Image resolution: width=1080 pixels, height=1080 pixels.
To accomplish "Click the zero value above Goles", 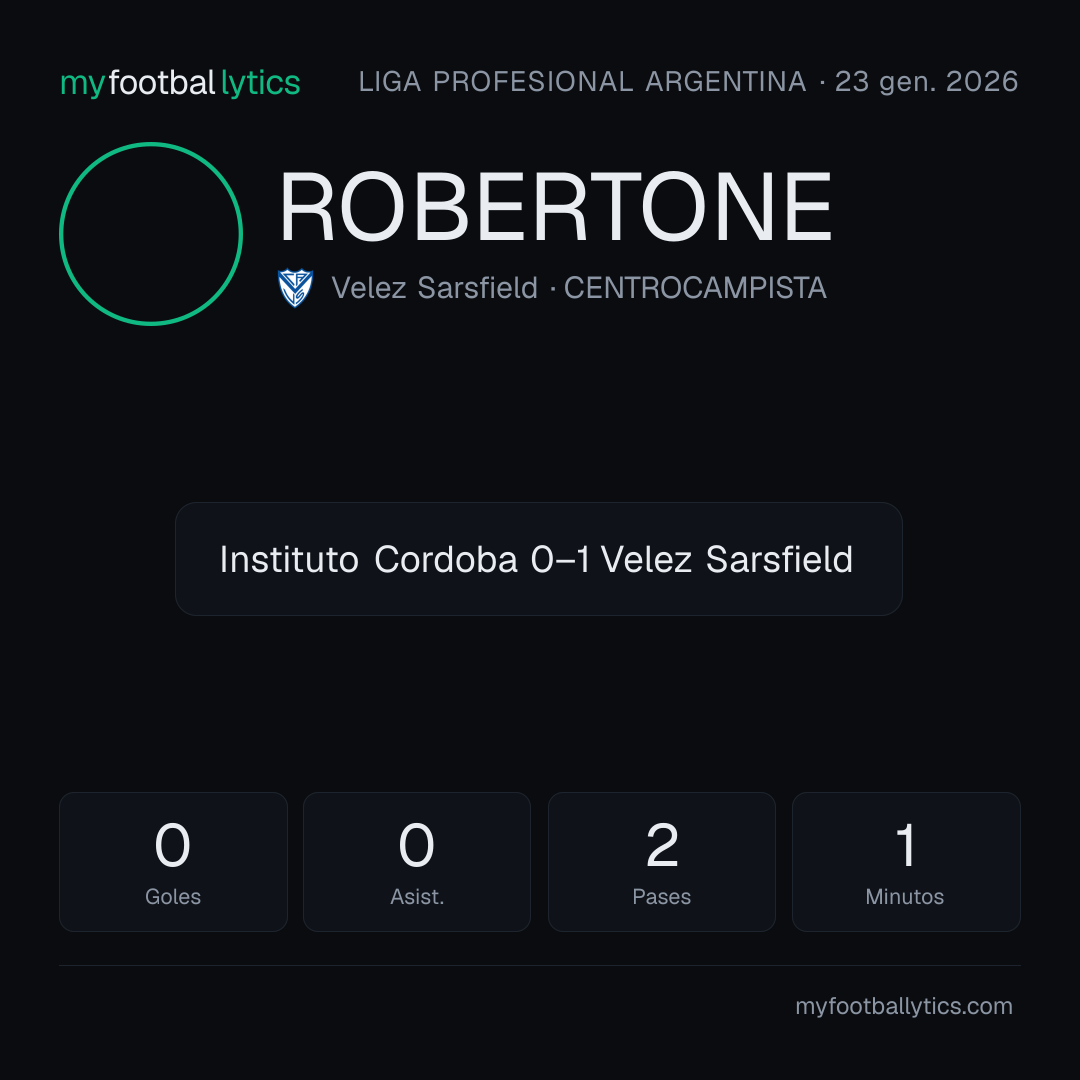I will (172, 845).
